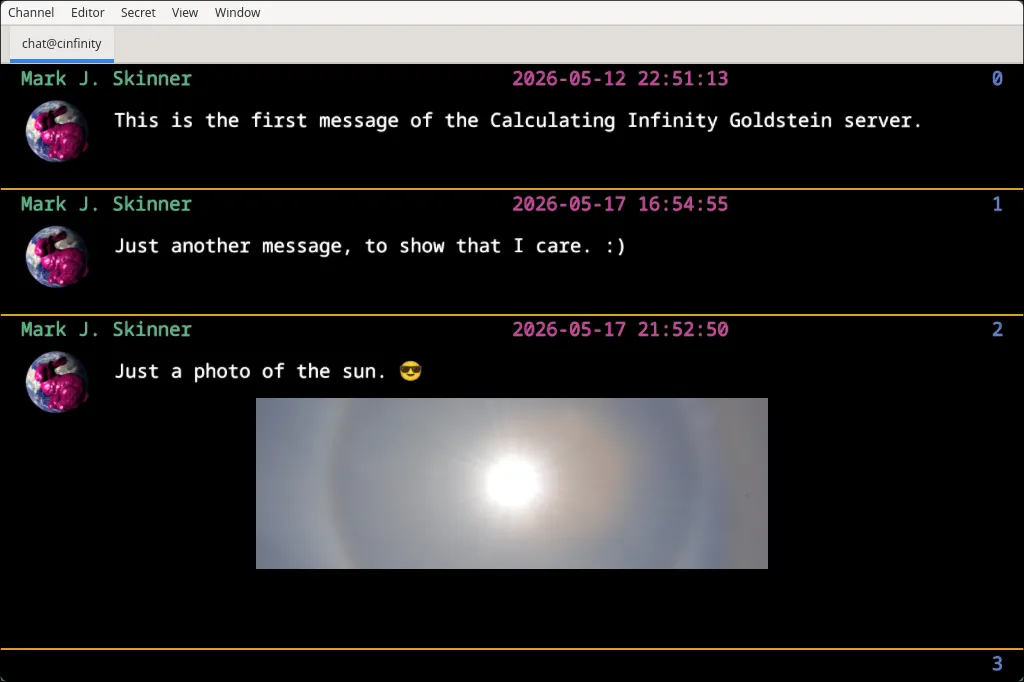Click timestamp 2026-05-17 16:54:55
Screen dimensions: 1024x682
(x=620, y=204)
